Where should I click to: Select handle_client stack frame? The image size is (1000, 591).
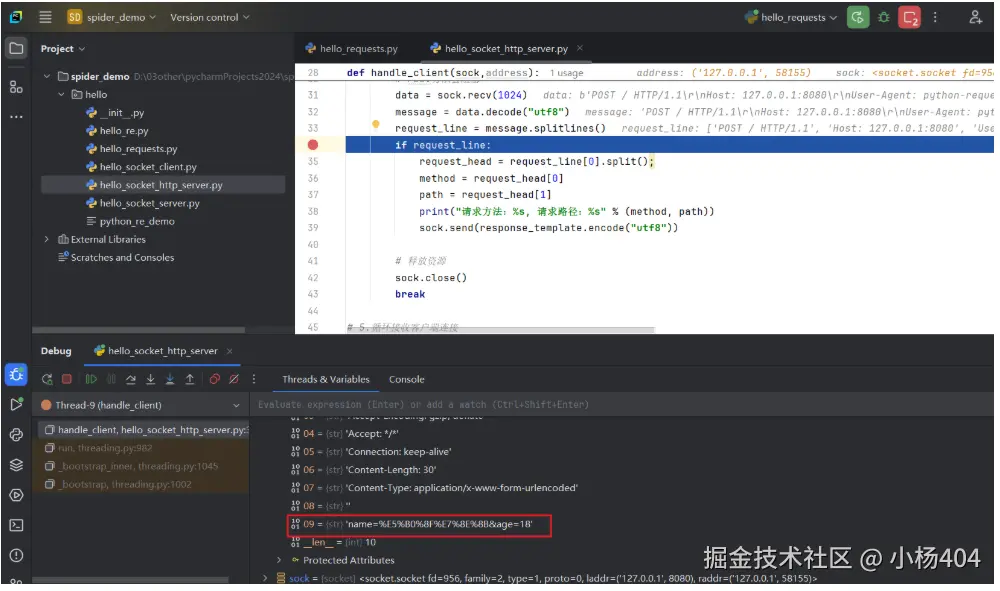click(x=144, y=430)
